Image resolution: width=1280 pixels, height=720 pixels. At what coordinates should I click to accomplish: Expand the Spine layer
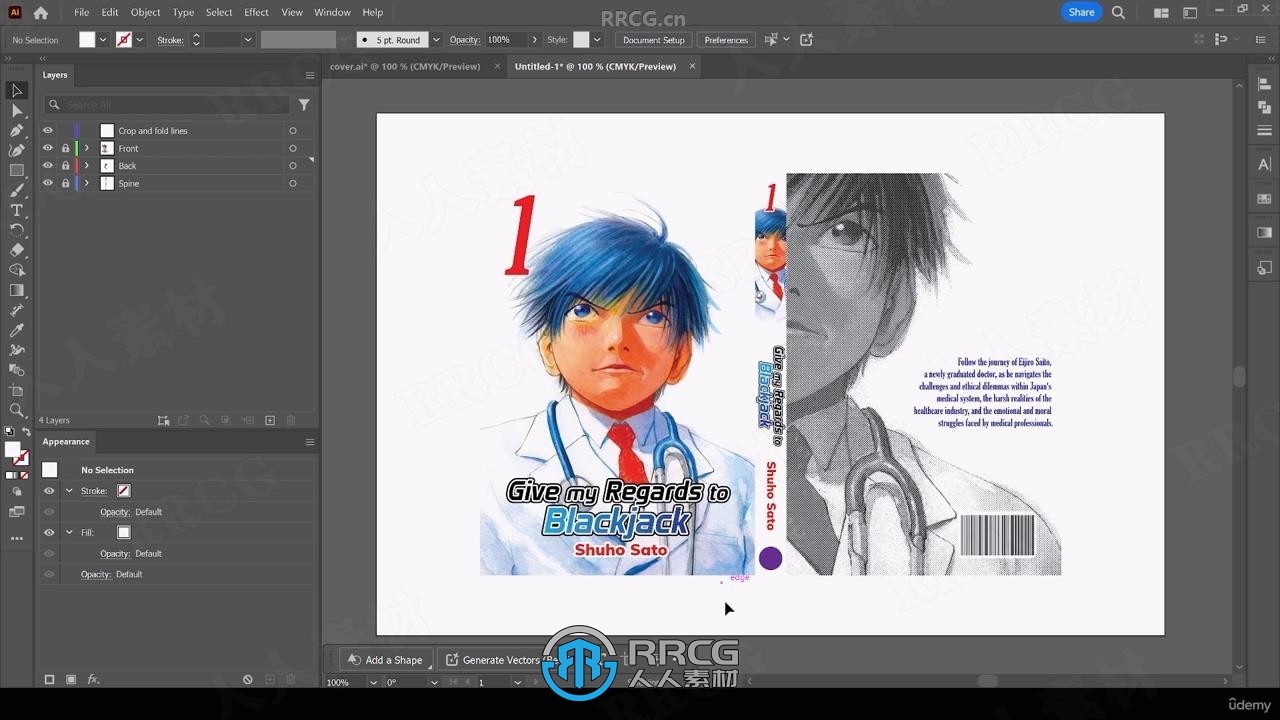(x=87, y=183)
